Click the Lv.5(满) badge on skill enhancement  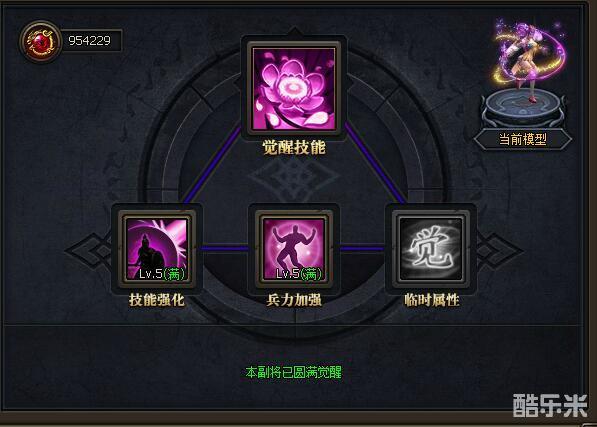(162, 274)
